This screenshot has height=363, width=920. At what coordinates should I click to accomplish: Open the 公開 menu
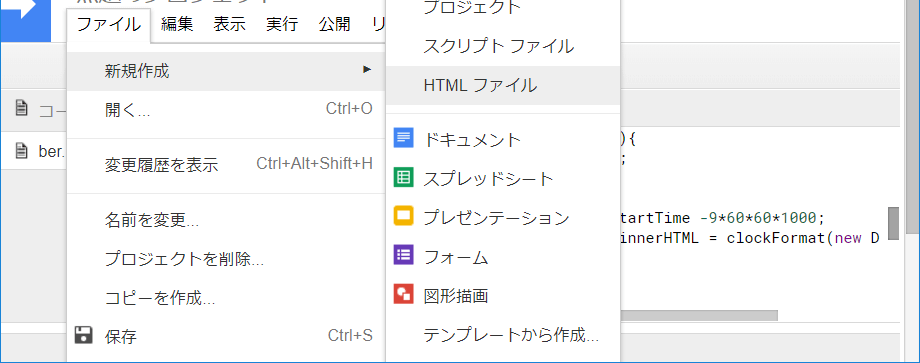click(x=334, y=24)
